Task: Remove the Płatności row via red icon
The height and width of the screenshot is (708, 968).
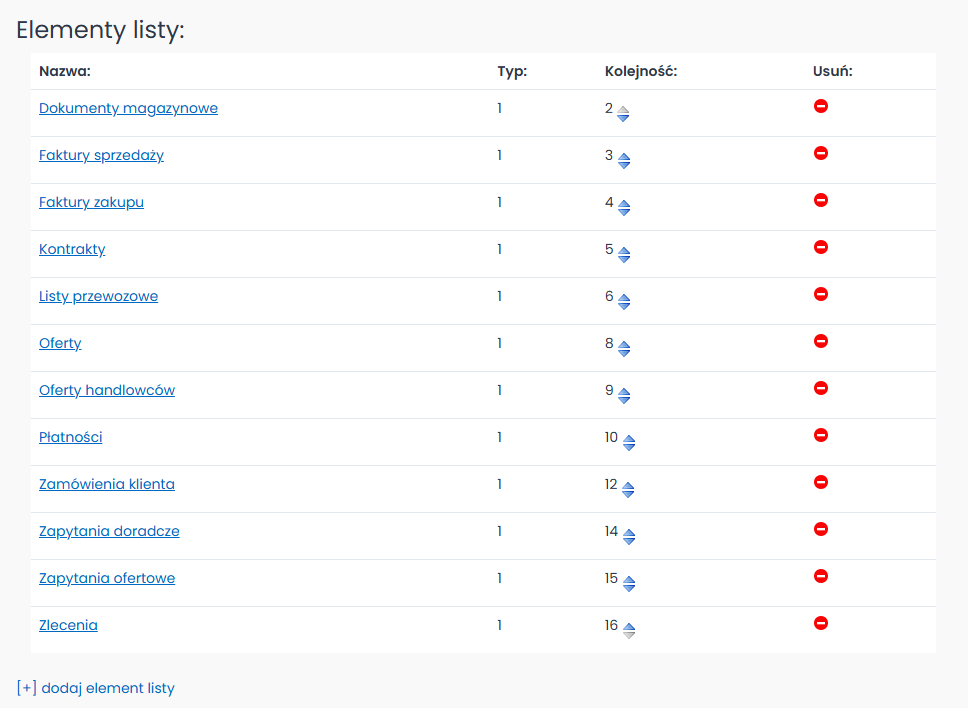Action: pos(820,435)
